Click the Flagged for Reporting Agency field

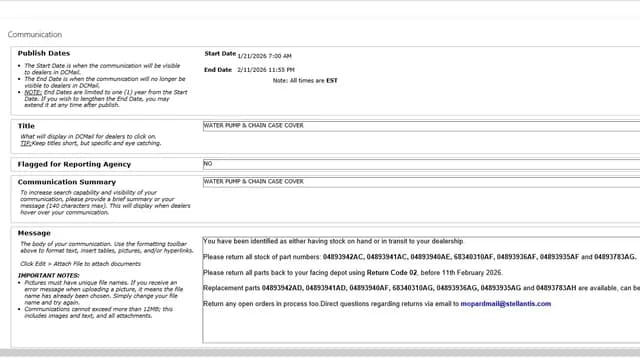421,164
